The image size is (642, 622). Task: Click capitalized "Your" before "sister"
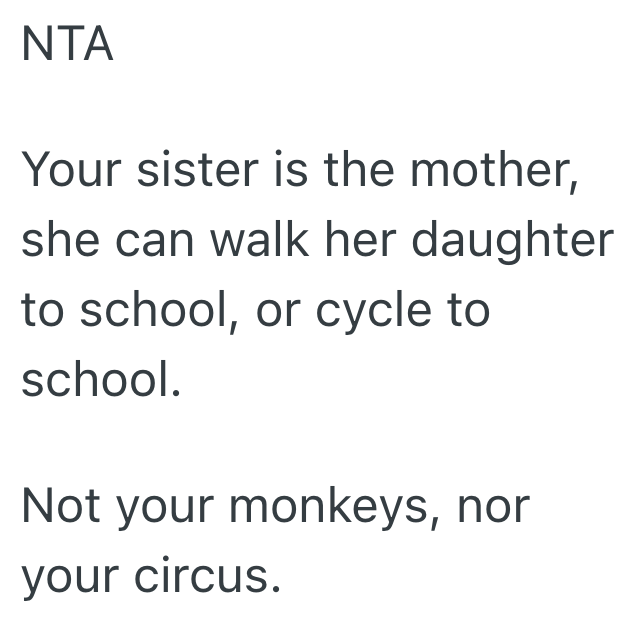pos(72,173)
